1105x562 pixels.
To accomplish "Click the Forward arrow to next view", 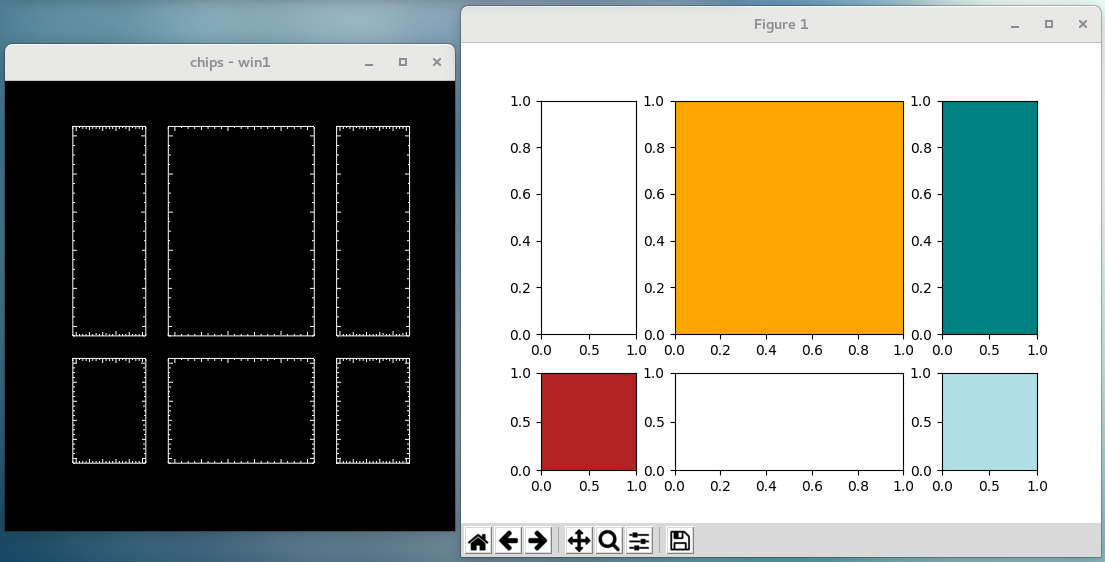I will point(537,541).
